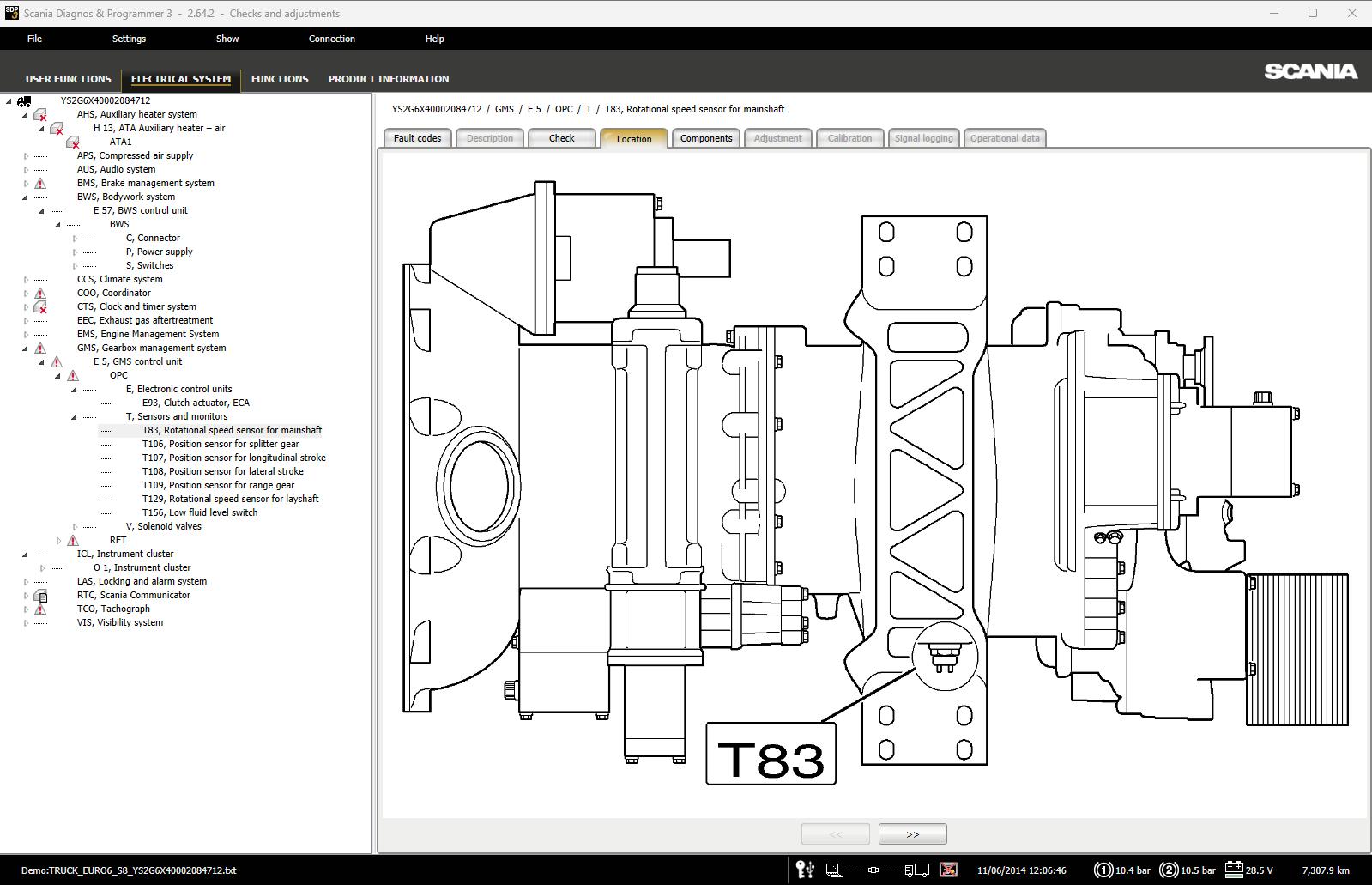Open the Show menu

[227, 39]
